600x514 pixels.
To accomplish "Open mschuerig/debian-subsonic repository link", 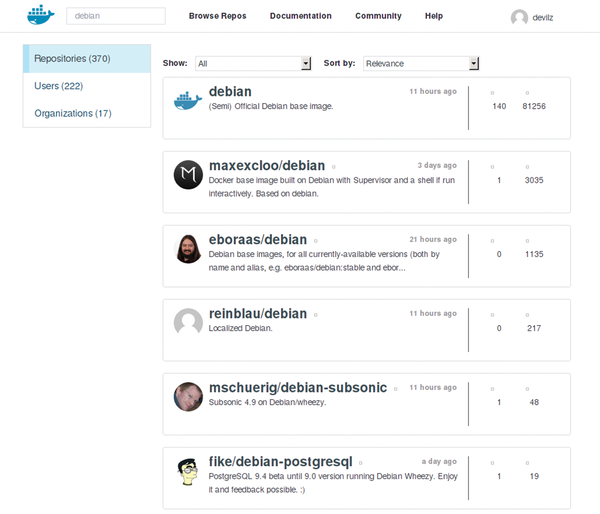I will pyautogui.click(x=298, y=388).
